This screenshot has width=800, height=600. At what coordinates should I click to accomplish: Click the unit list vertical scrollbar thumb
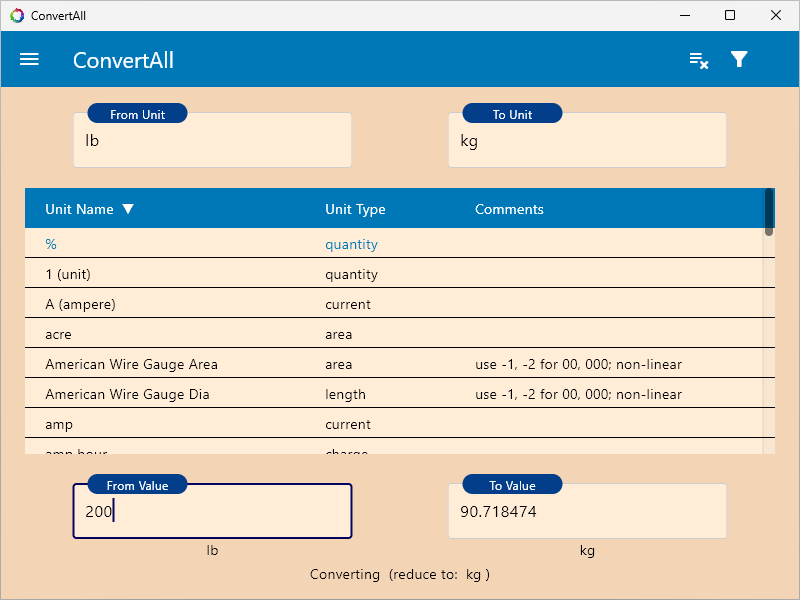point(769,210)
